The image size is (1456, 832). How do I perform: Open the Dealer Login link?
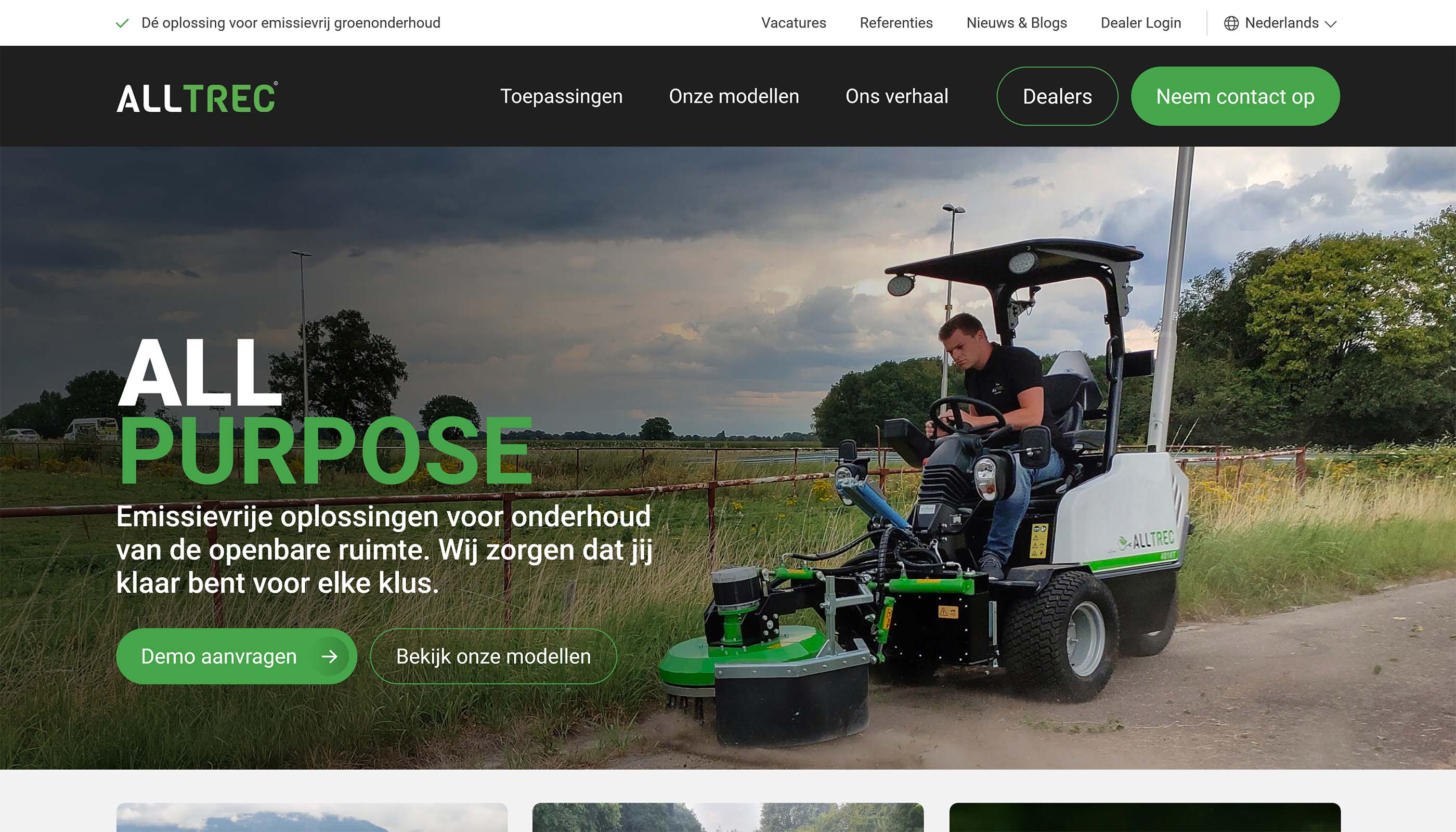(1140, 23)
